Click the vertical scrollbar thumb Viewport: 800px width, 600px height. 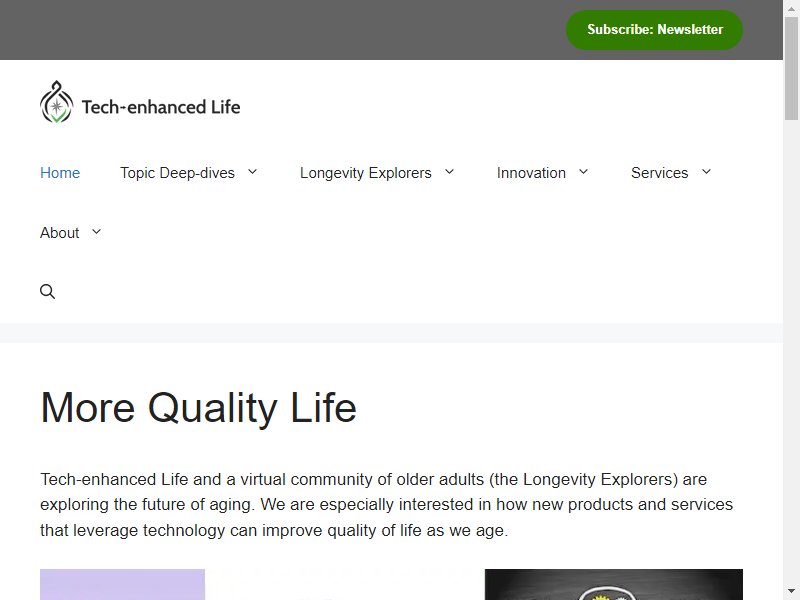pyautogui.click(x=791, y=69)
